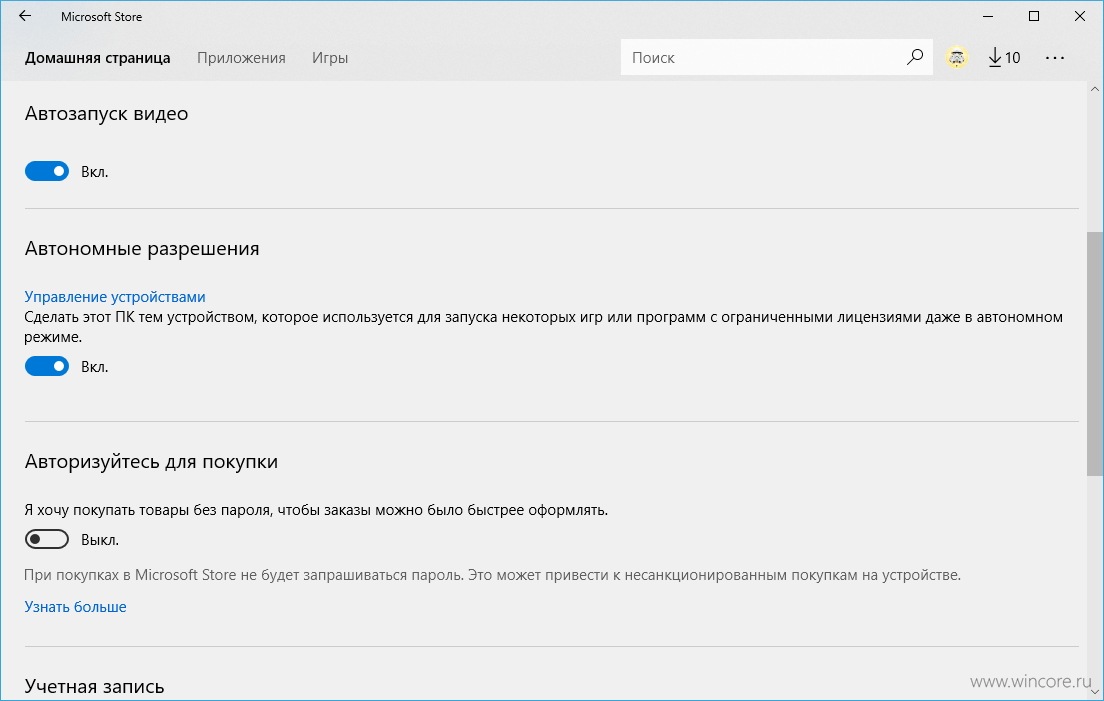This screenshot has width=1104, height=701.
Task: Click the scrollbar up arrow
Action: coord(1095,89)
